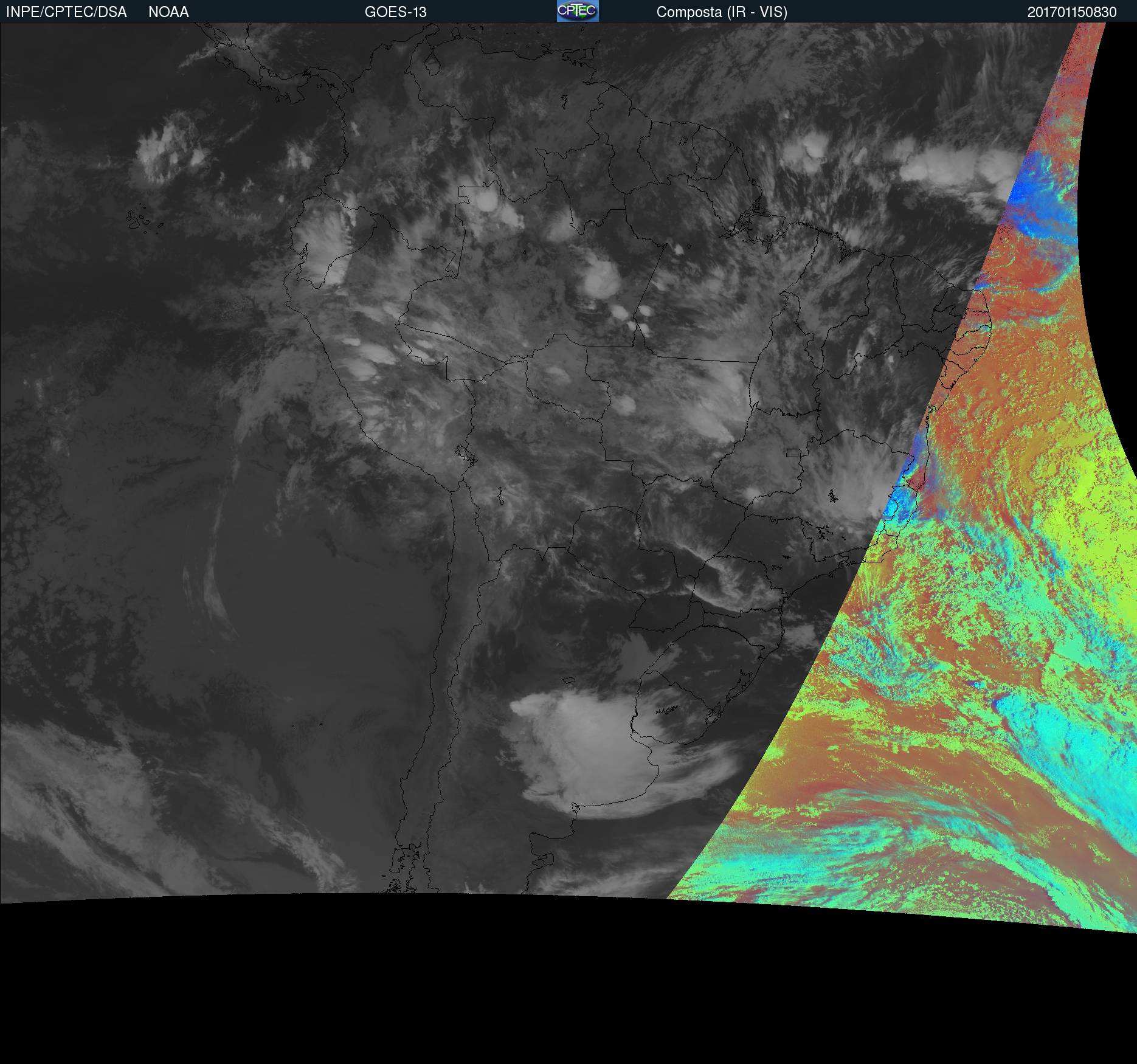Click the Composta (IR - VIS) label
The height and width of the screenshot is (1064, 1137).
[722, 12]
